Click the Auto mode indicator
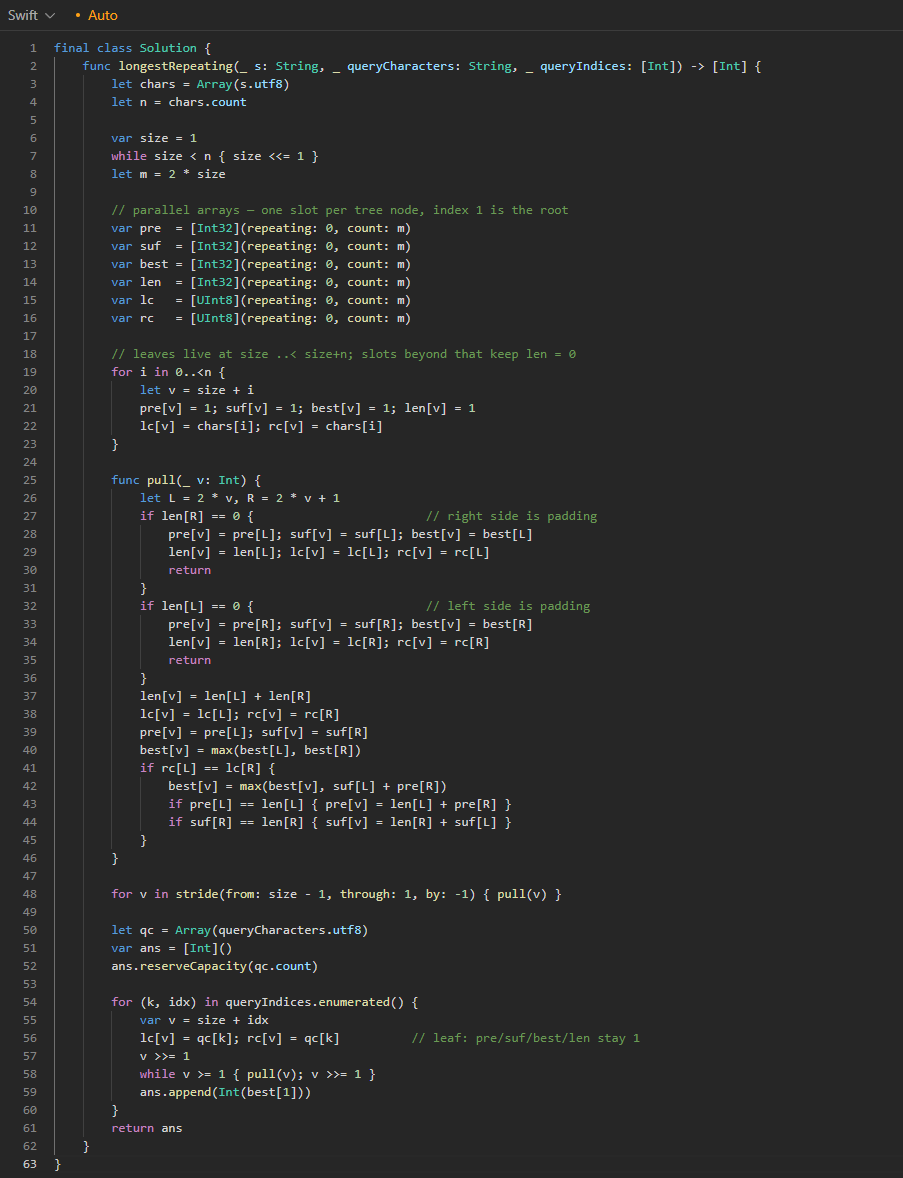 (96, 15)
